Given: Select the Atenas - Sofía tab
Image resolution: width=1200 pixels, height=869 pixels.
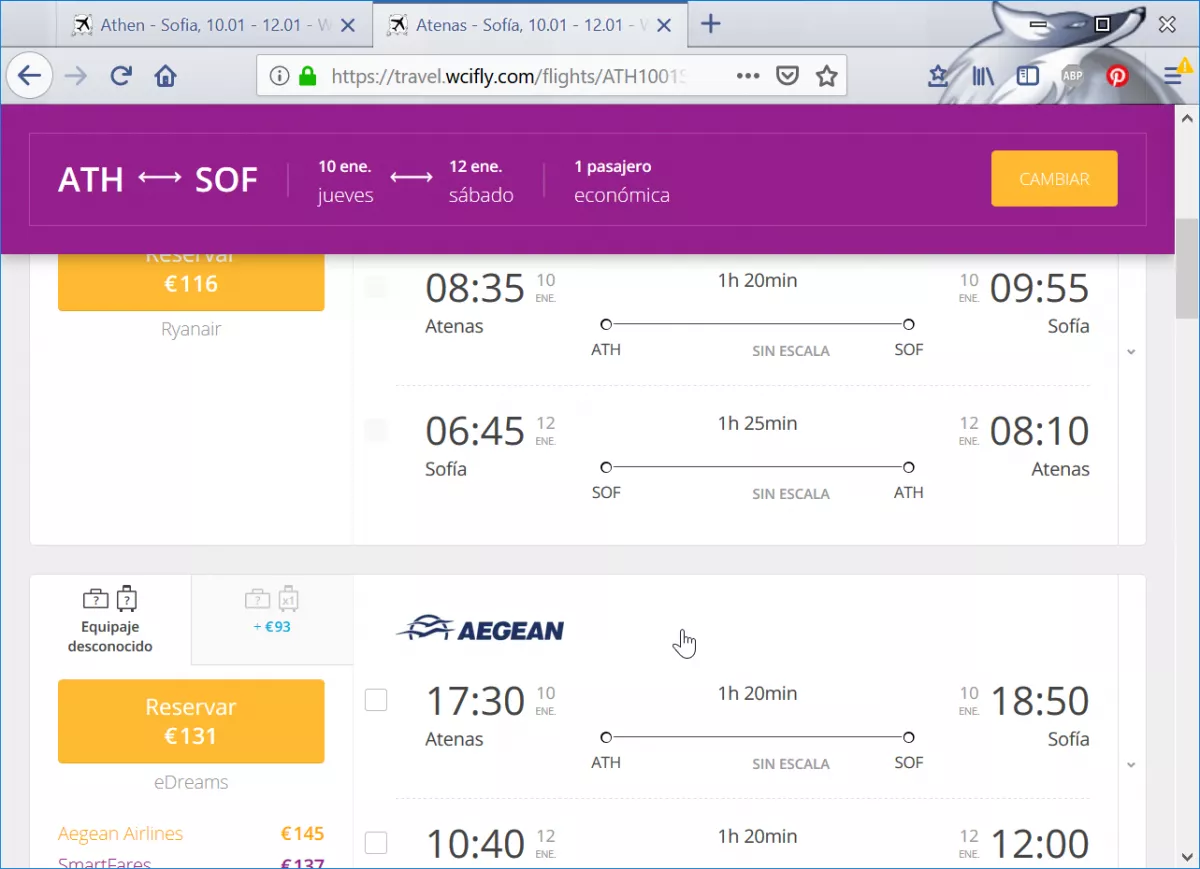Looking at the screenshot, I should [528, 26].
